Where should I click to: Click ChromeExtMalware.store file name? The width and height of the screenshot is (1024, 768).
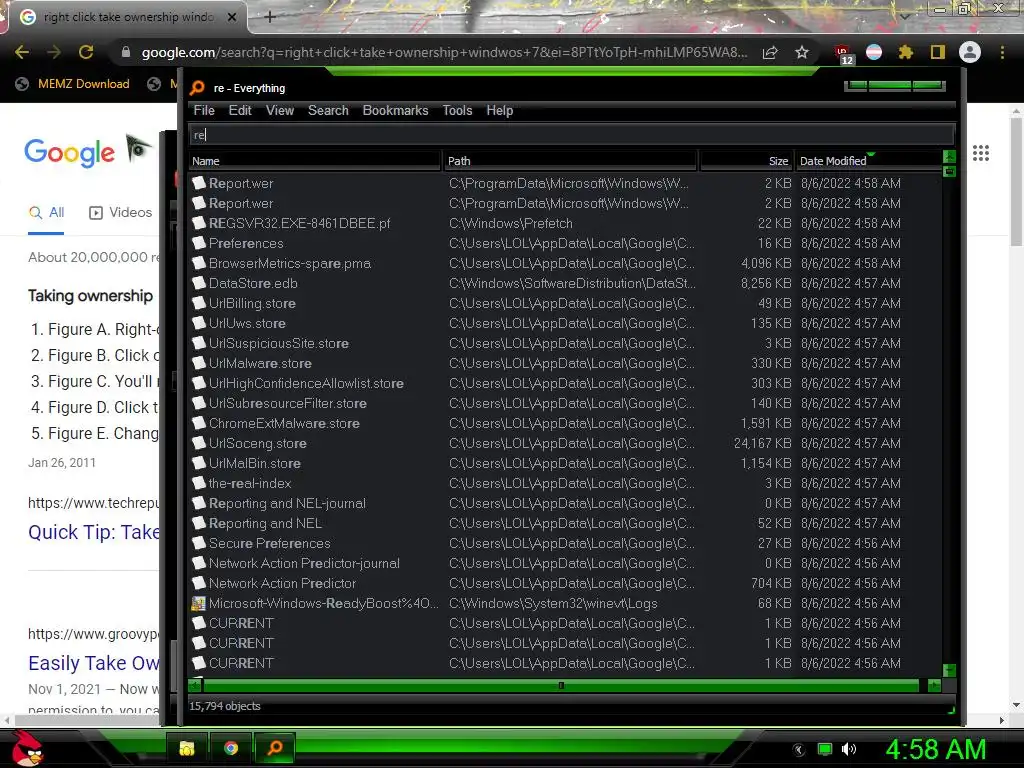click(284, 423)
